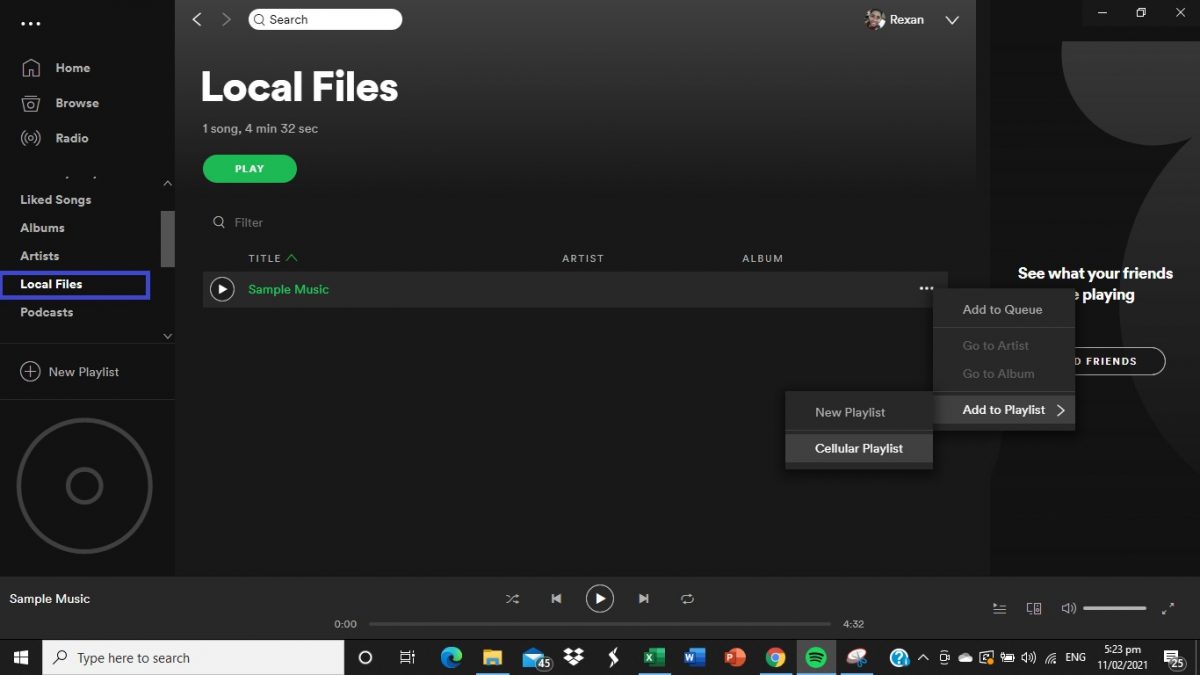Toggle repeat mode
The image size is (1200, 675).
pyautogui.click(x=687, y=599)
